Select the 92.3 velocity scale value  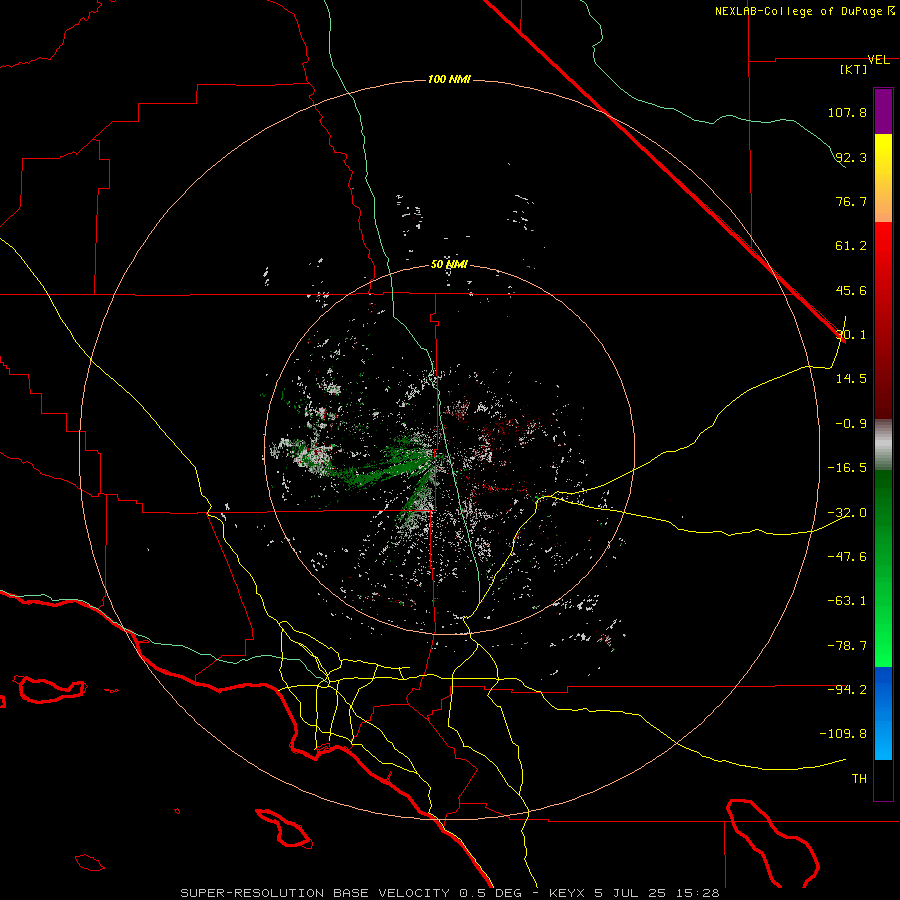pos(851,157)
